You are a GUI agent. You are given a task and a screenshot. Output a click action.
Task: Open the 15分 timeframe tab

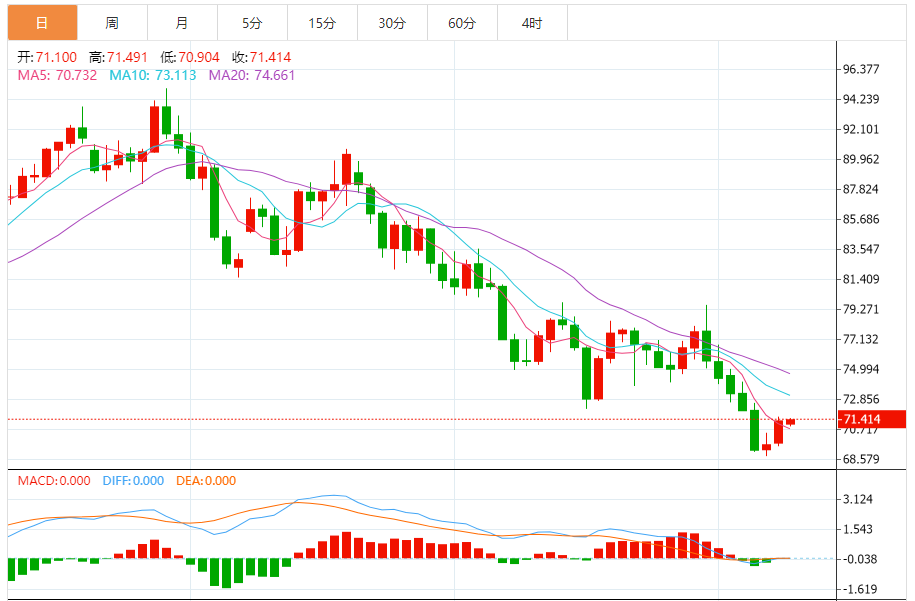pos(322,23)
